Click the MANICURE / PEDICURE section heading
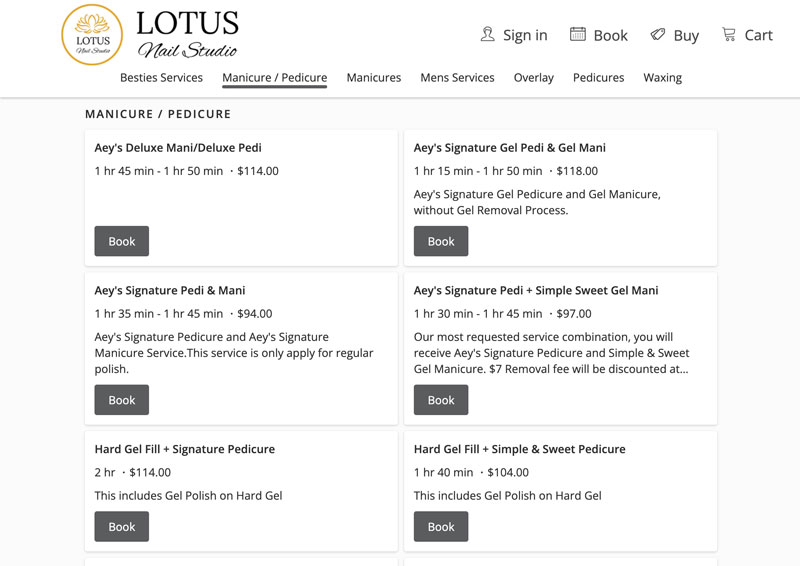This screenshot has width=800, height=566. (158, 114)
